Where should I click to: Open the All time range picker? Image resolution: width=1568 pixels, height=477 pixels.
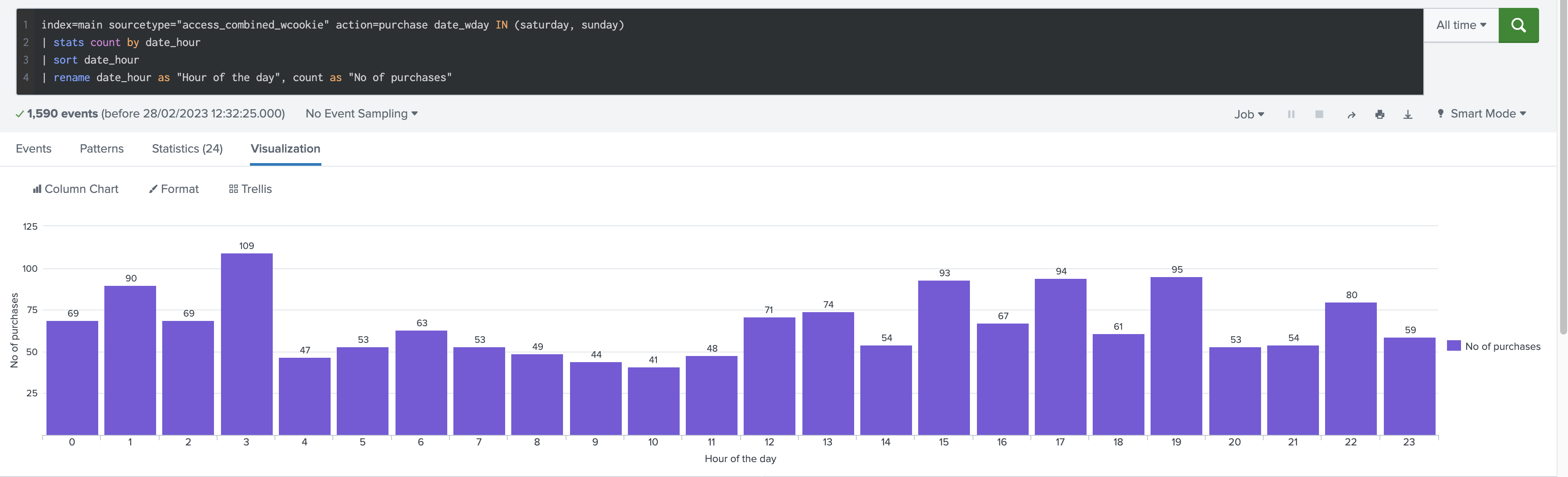point(1460,25)
